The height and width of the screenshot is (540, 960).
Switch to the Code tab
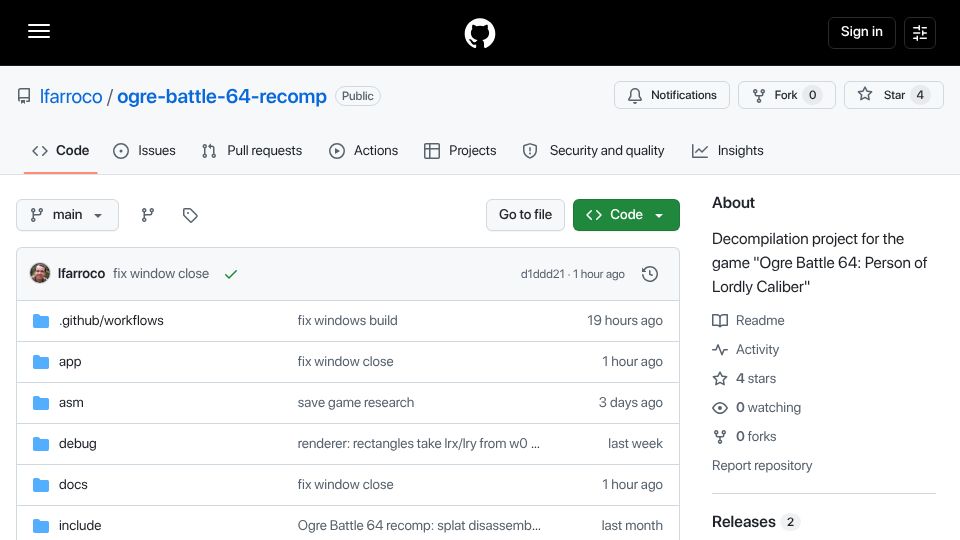[61, 151]
